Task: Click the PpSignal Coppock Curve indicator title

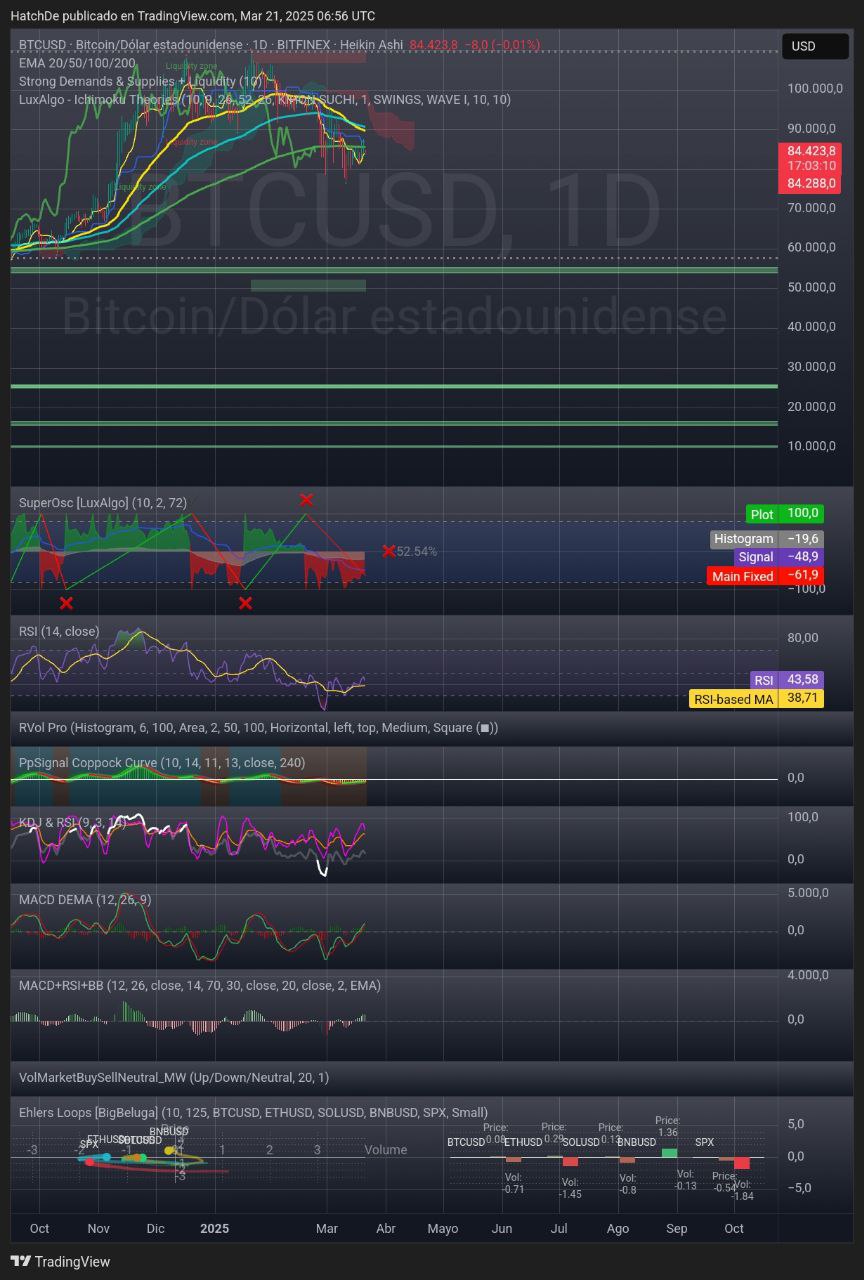Action: tap(162, 762)
